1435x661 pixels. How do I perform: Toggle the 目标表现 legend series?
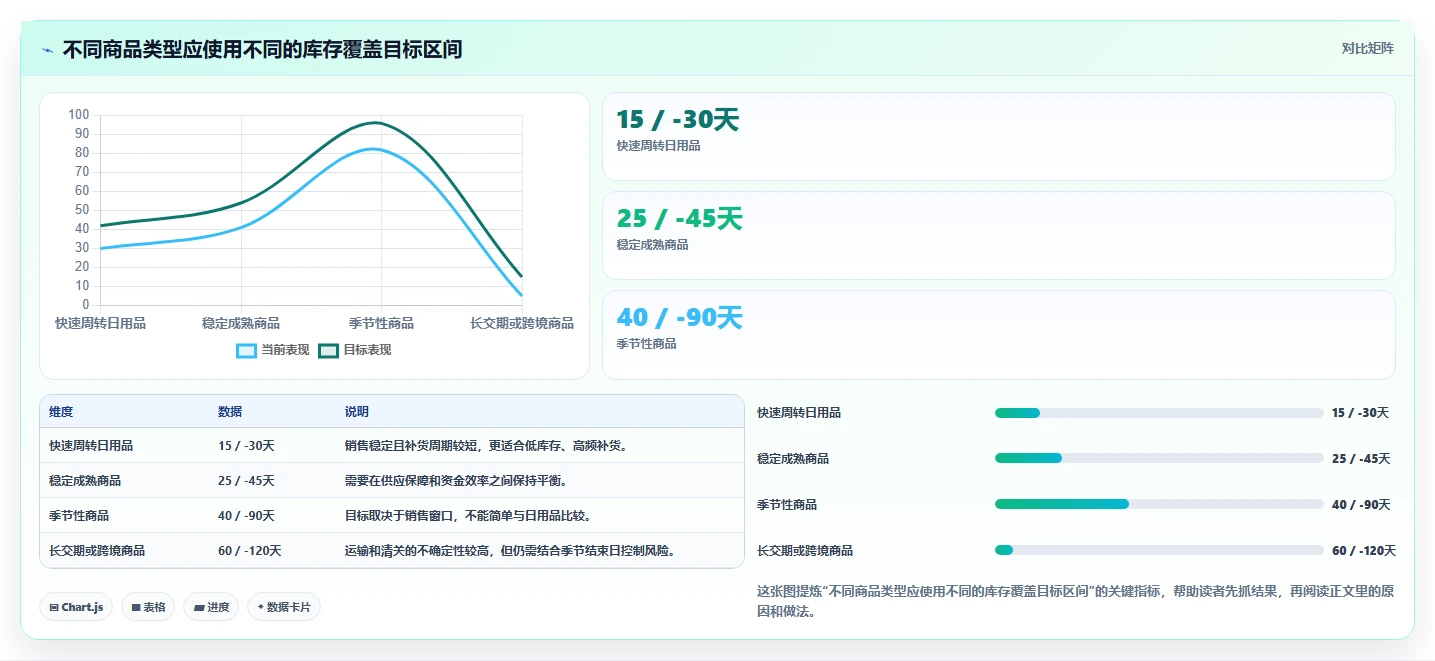tap(355, 350)
